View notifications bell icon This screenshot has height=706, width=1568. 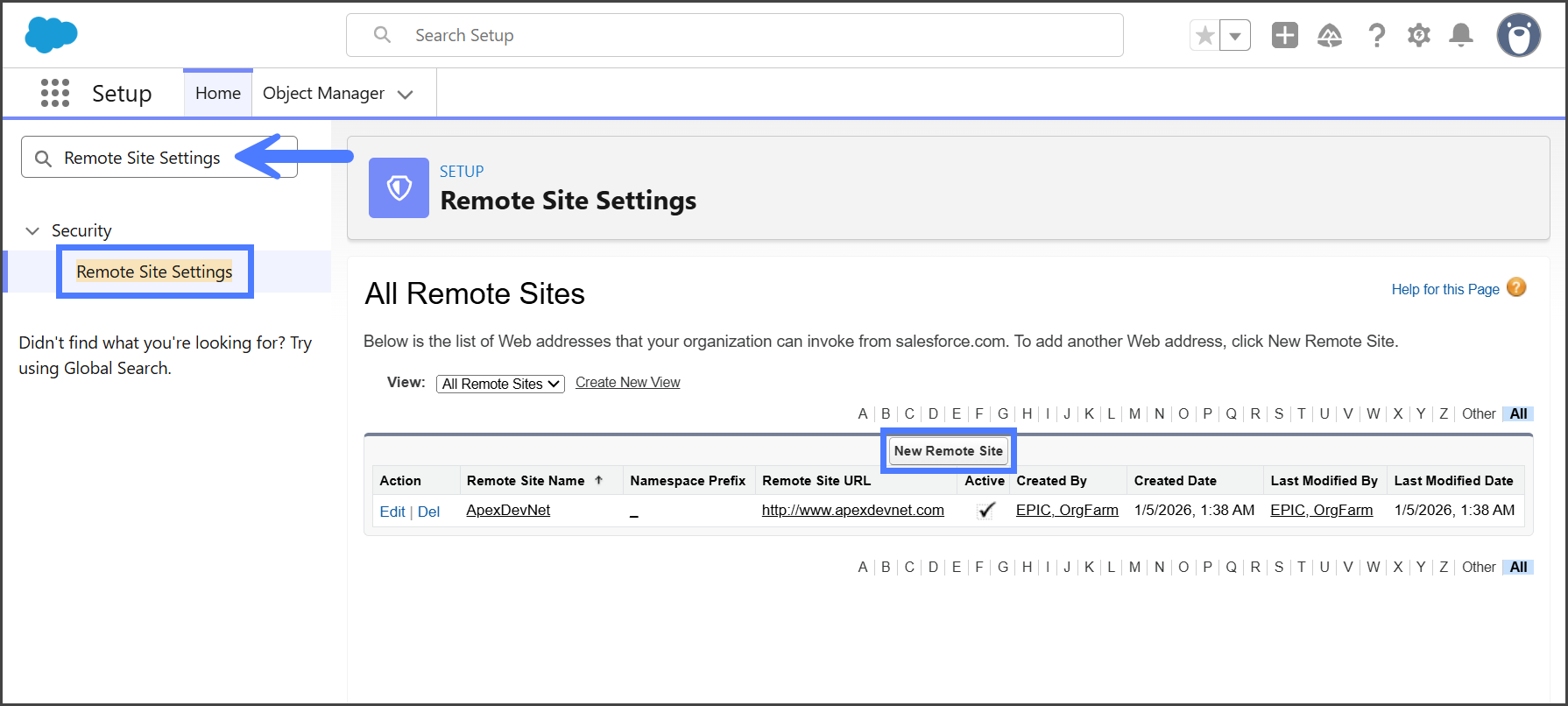1460,35
